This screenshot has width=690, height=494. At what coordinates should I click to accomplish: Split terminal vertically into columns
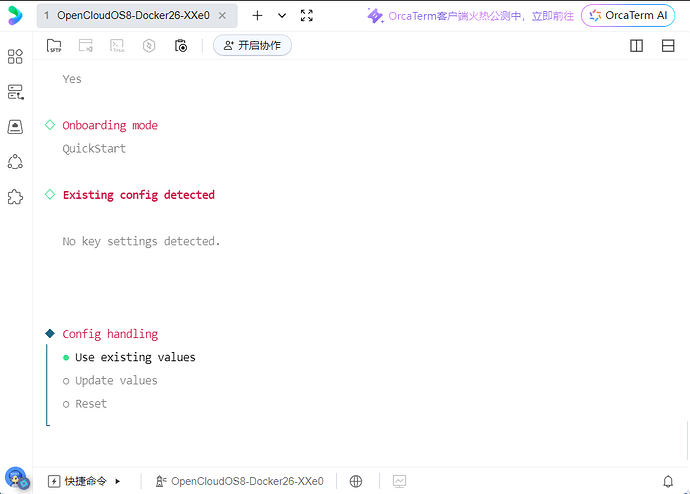[x=636, y=46]
